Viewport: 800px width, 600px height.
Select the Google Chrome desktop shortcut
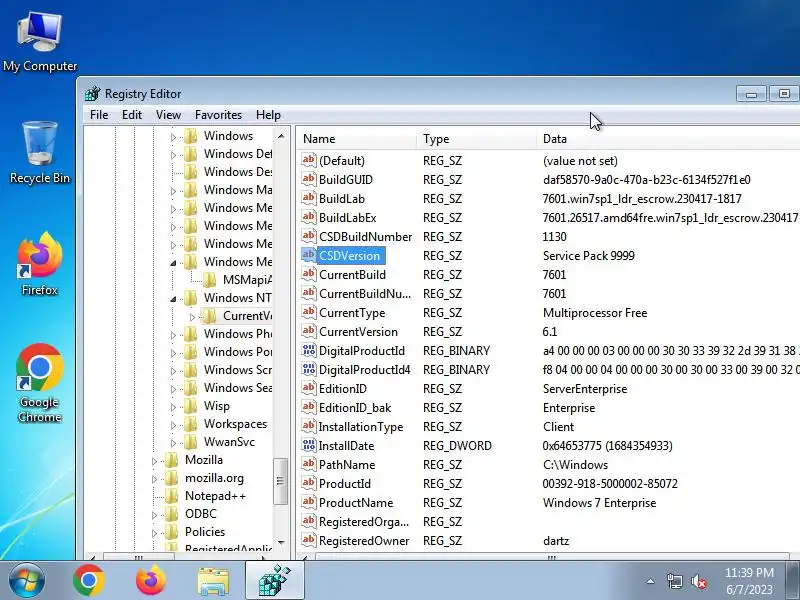pos(40,384)
